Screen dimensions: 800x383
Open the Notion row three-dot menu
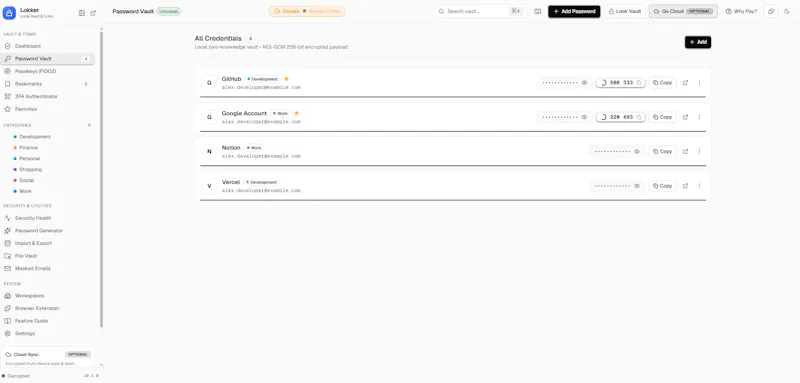coord(699,151)
